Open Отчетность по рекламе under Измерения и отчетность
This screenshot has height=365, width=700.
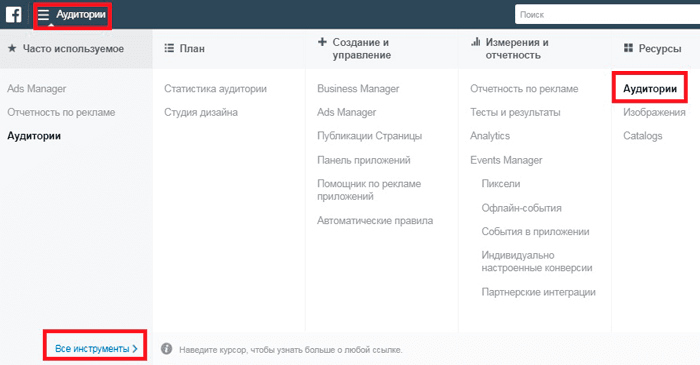click(524, 88)
